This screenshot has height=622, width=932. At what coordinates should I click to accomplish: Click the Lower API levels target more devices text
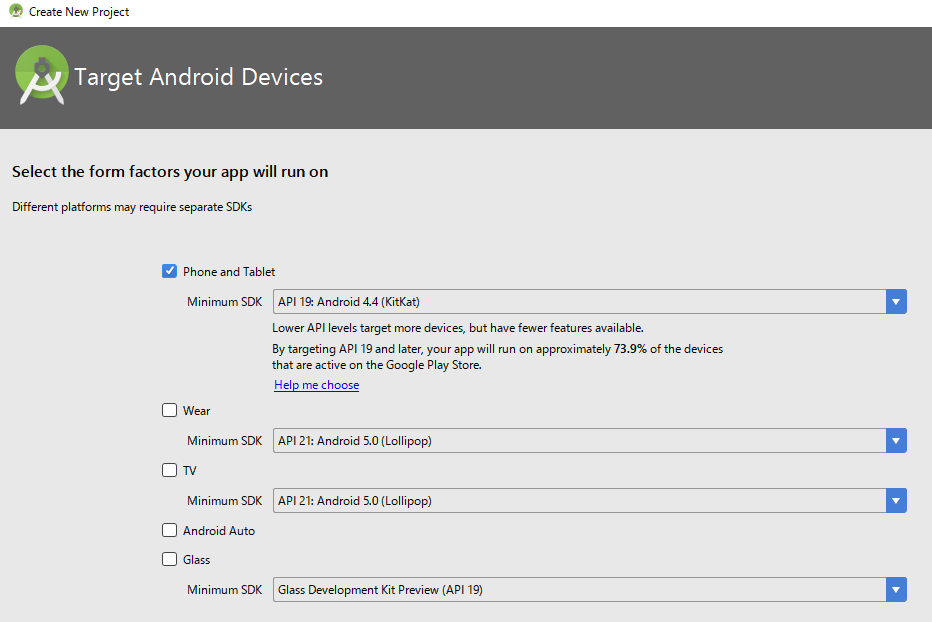458,328
